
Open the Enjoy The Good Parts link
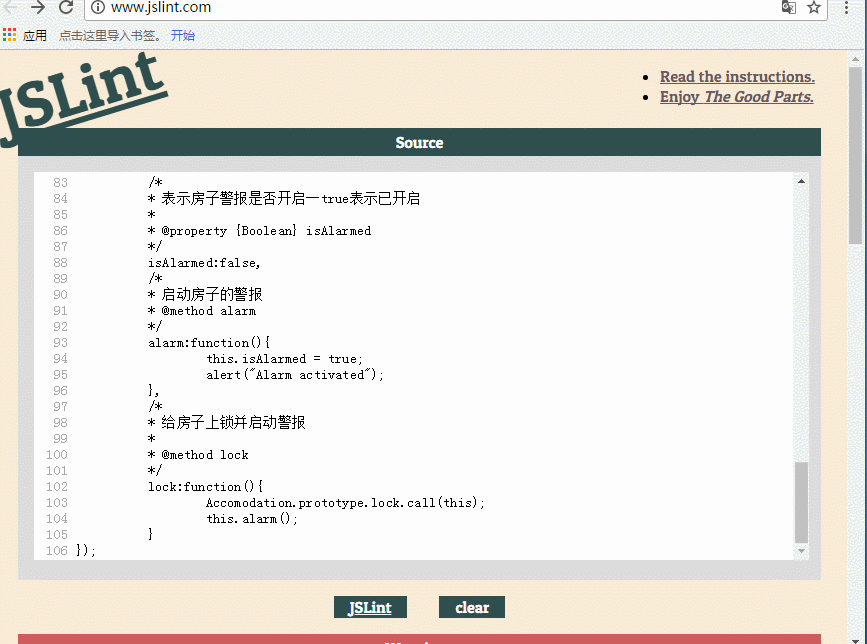[x=737, y=97]
